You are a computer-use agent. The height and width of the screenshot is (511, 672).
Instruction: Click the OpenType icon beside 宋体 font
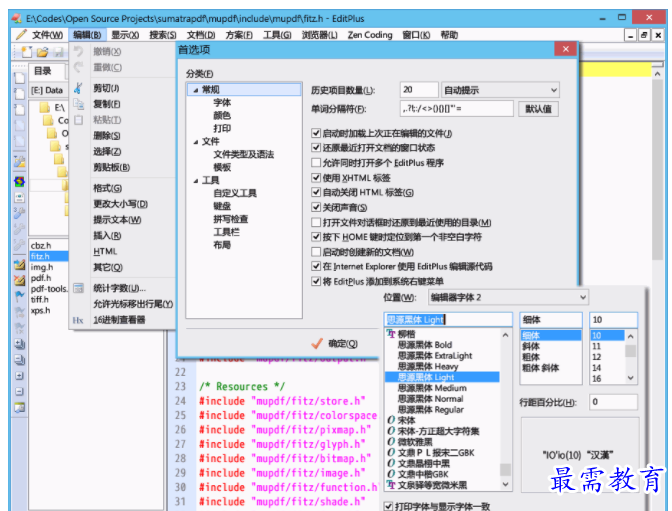coord(391,420)
